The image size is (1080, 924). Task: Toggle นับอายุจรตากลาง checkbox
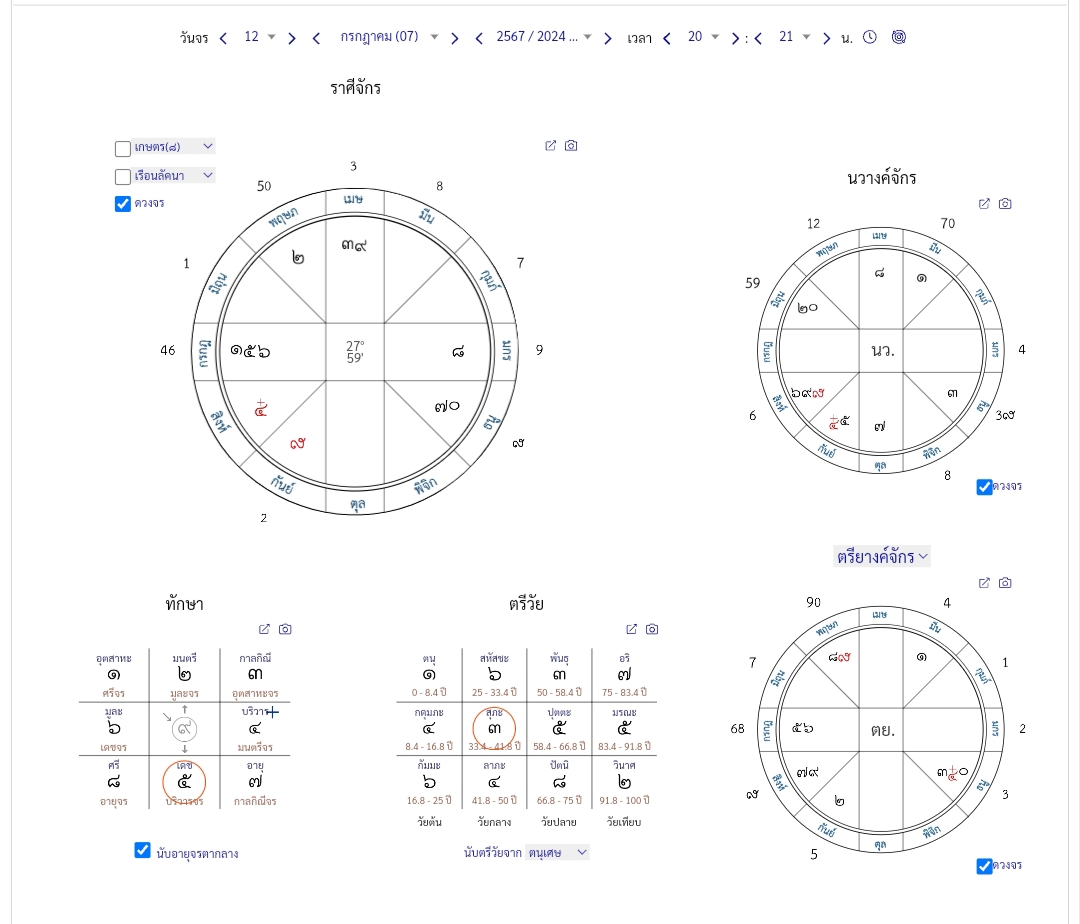click(143, 850)
